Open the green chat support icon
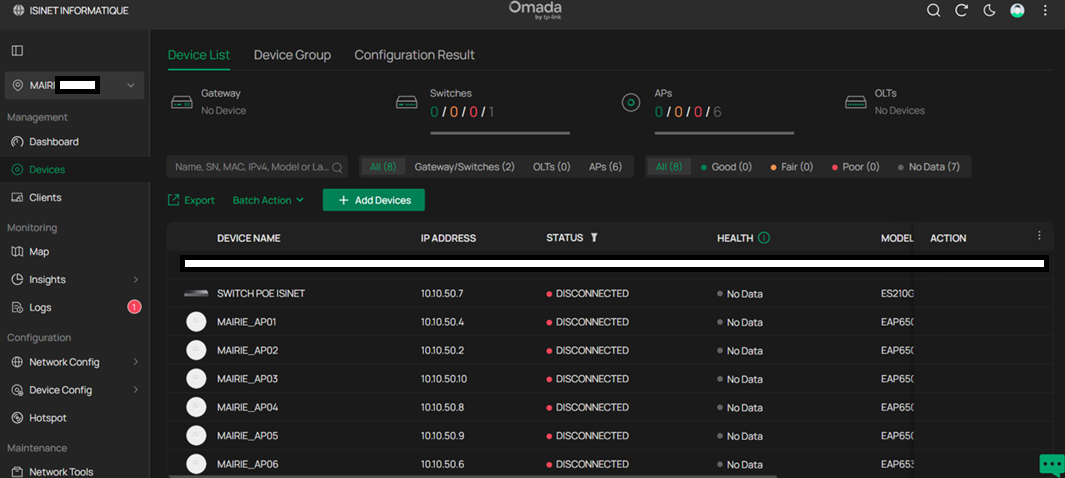This screenshot has width=1065, height=478. tap(1051, 464)
